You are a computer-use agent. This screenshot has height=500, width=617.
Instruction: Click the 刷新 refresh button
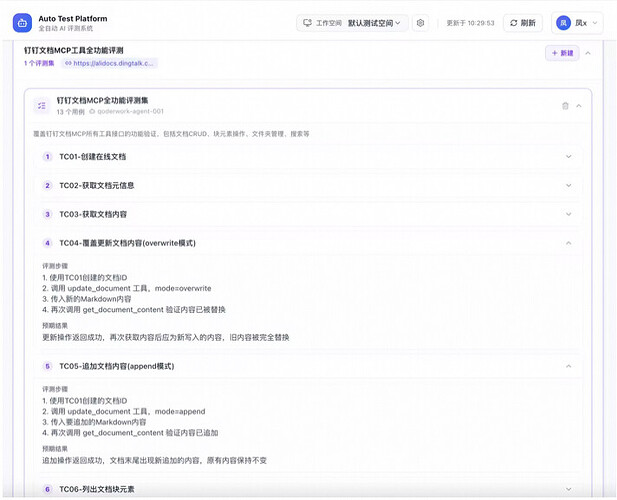click(x=523, y=23)
